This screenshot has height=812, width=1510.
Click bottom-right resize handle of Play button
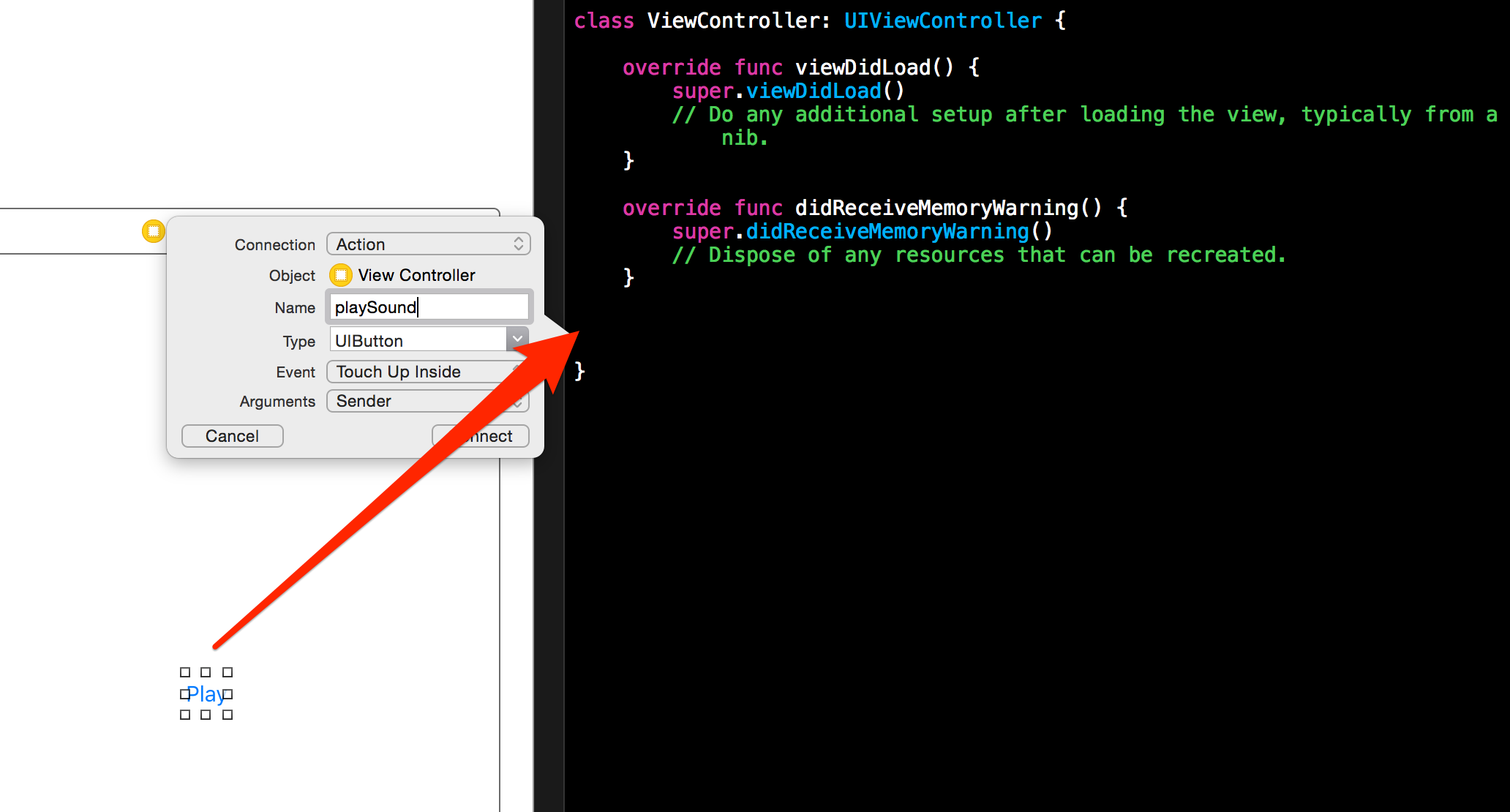point(228,715)
